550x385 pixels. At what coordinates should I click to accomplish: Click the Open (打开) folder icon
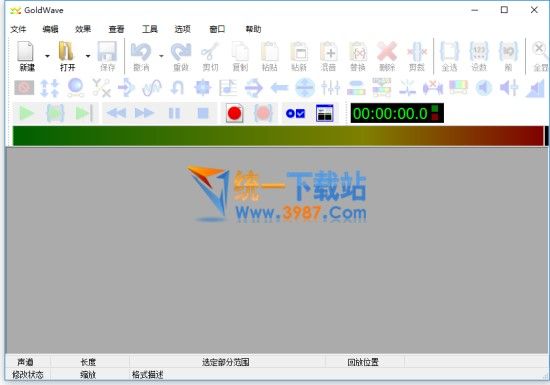[x=66, y=51]
